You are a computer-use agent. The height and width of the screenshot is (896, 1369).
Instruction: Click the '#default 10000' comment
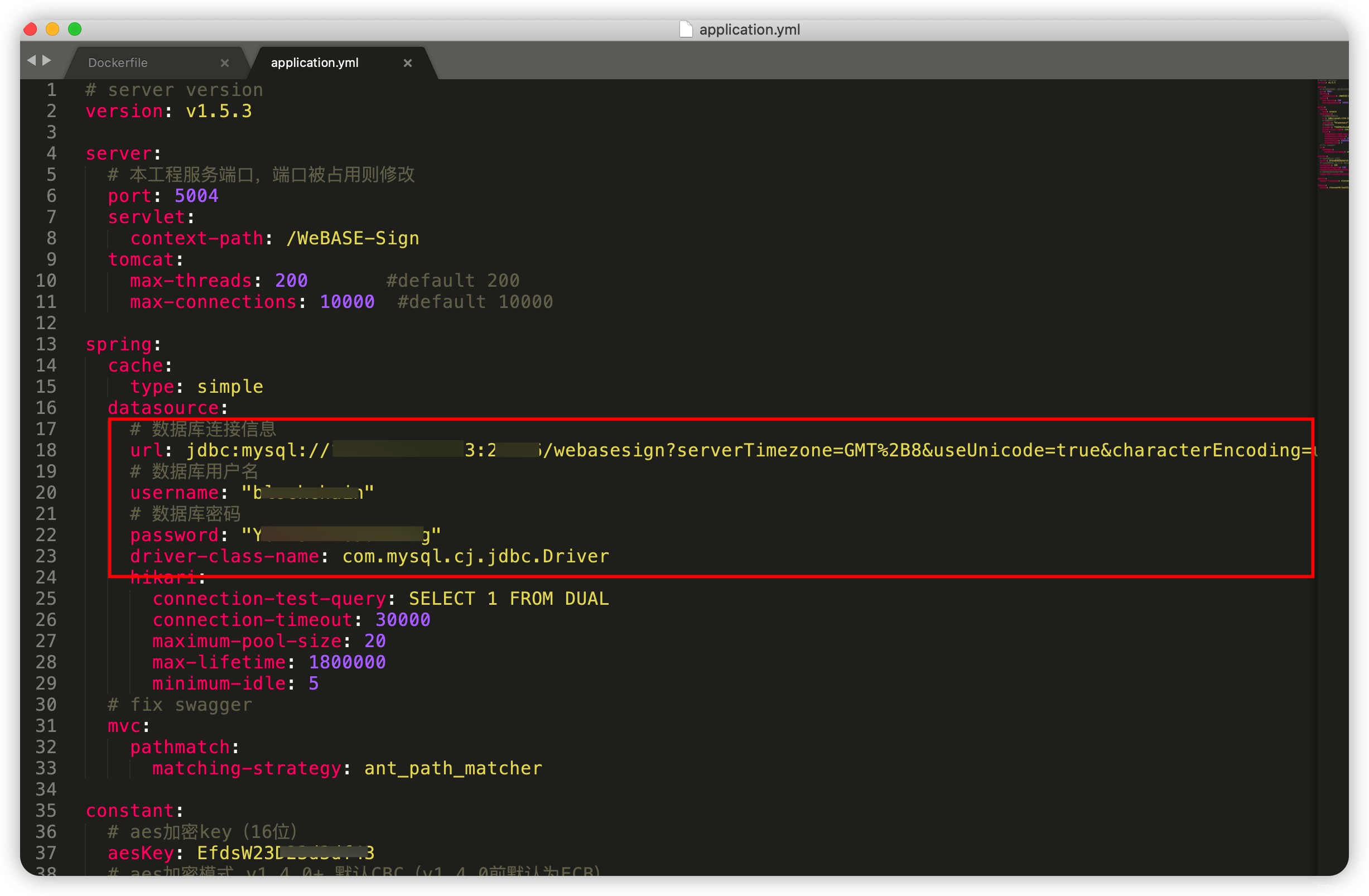click(x=475, y=302)
